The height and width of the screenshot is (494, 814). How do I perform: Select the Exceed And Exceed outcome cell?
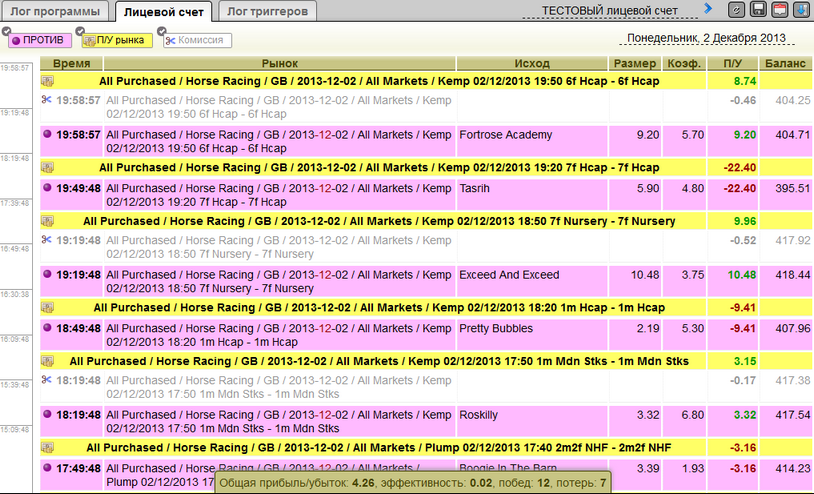(532, 281)
